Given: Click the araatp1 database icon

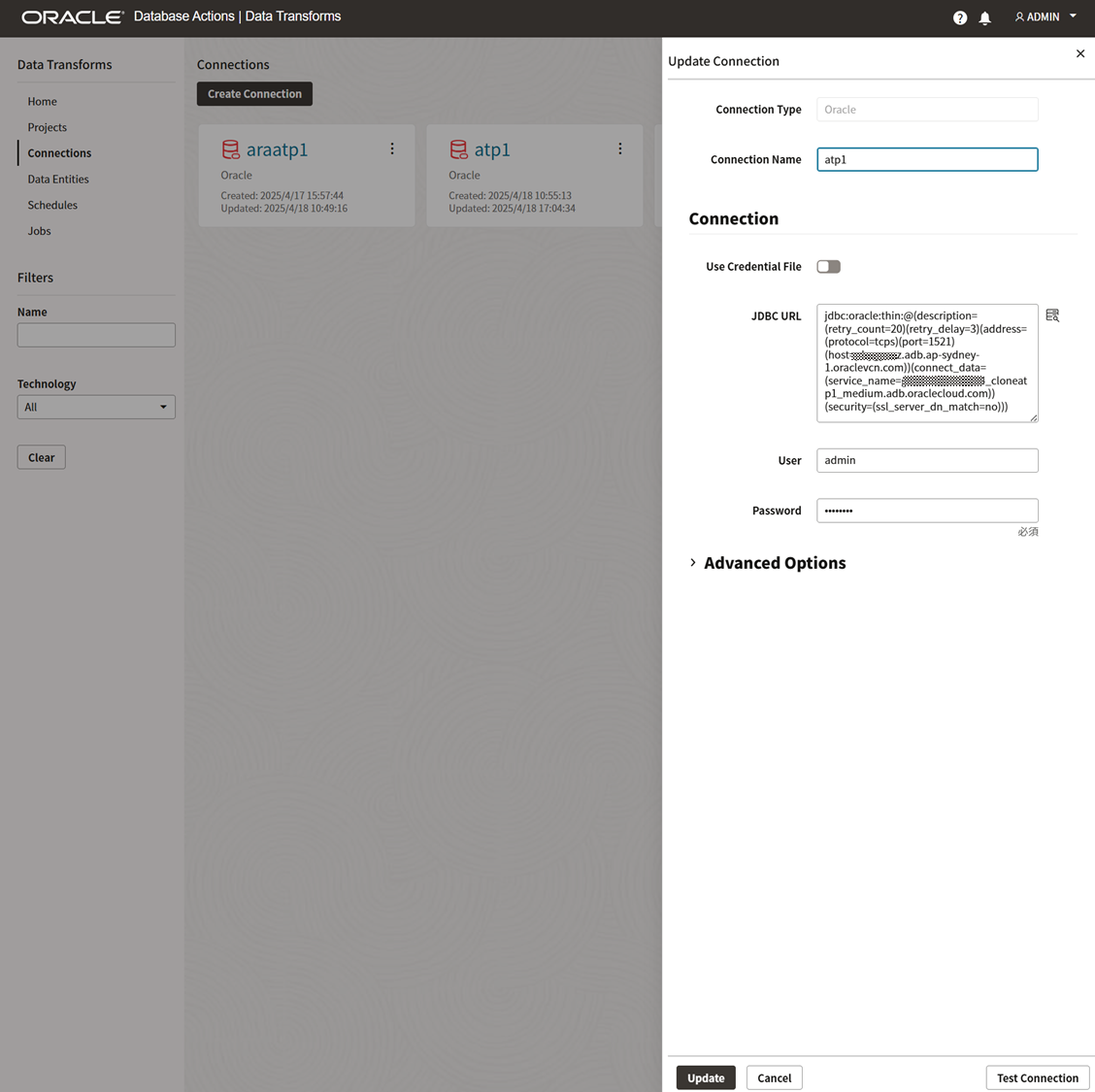Looking at the screenshot, I should (230, 149).
